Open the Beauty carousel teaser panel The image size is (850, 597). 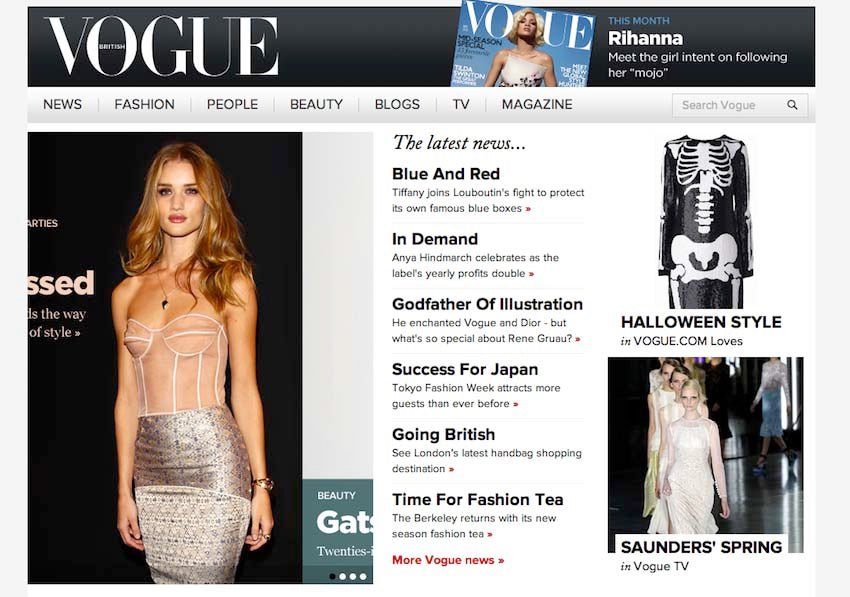[338, 531]
